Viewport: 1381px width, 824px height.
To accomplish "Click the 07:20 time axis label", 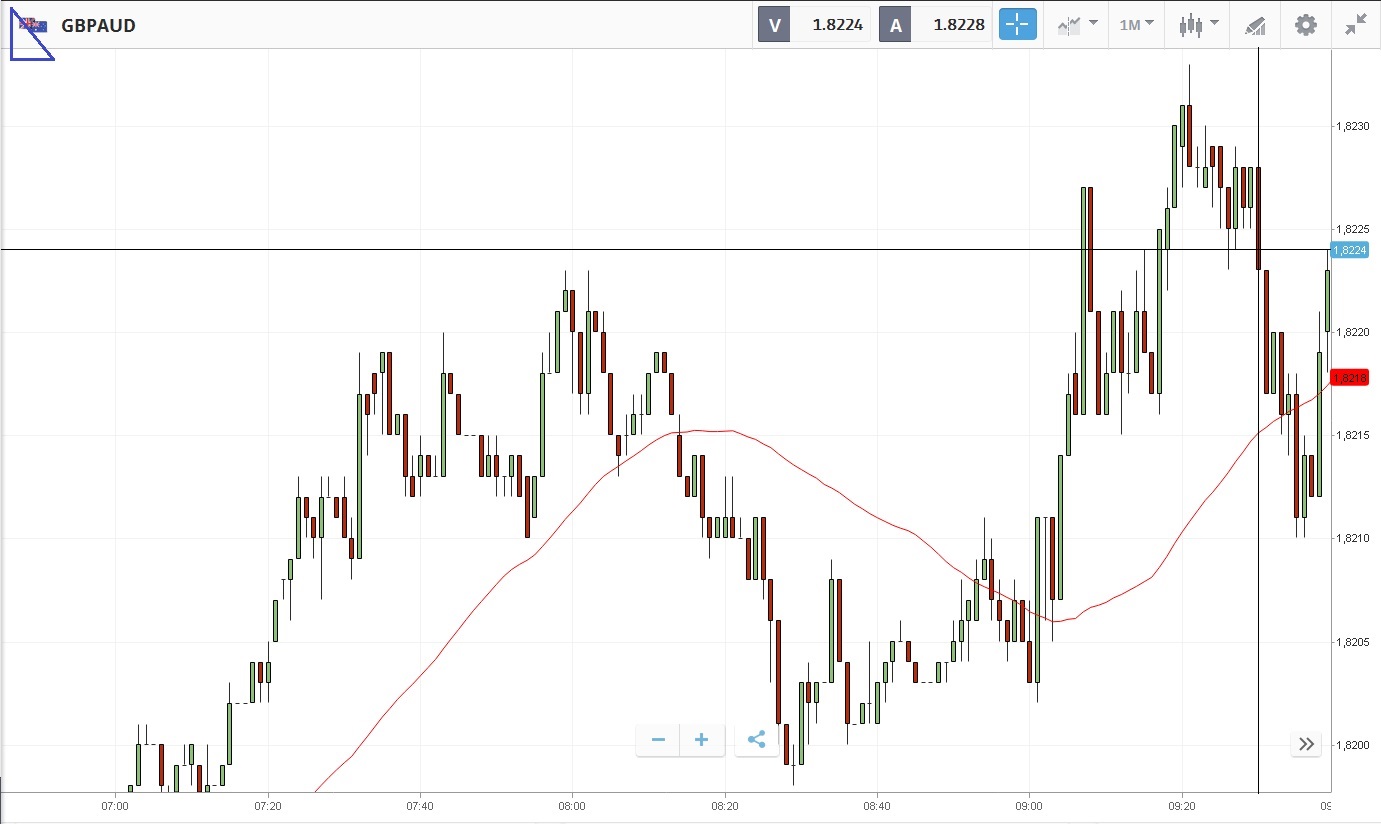I will click(x=268, y=805).
